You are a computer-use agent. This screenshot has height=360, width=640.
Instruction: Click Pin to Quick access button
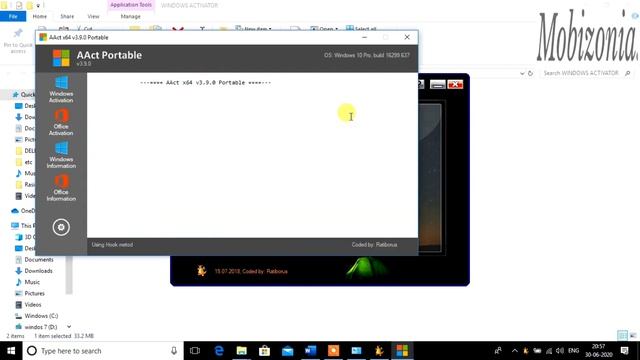(18, 41)
